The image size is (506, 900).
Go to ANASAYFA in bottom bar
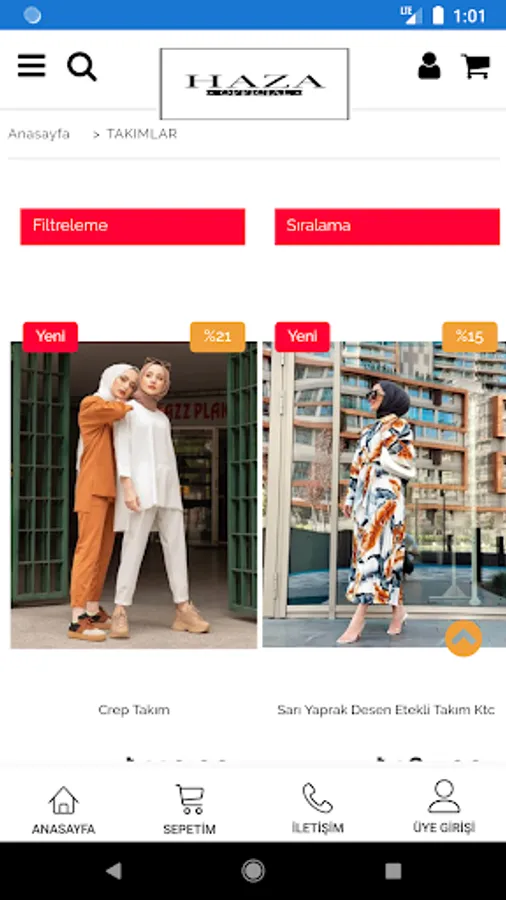pyautogui.click(x=63, y=810)
